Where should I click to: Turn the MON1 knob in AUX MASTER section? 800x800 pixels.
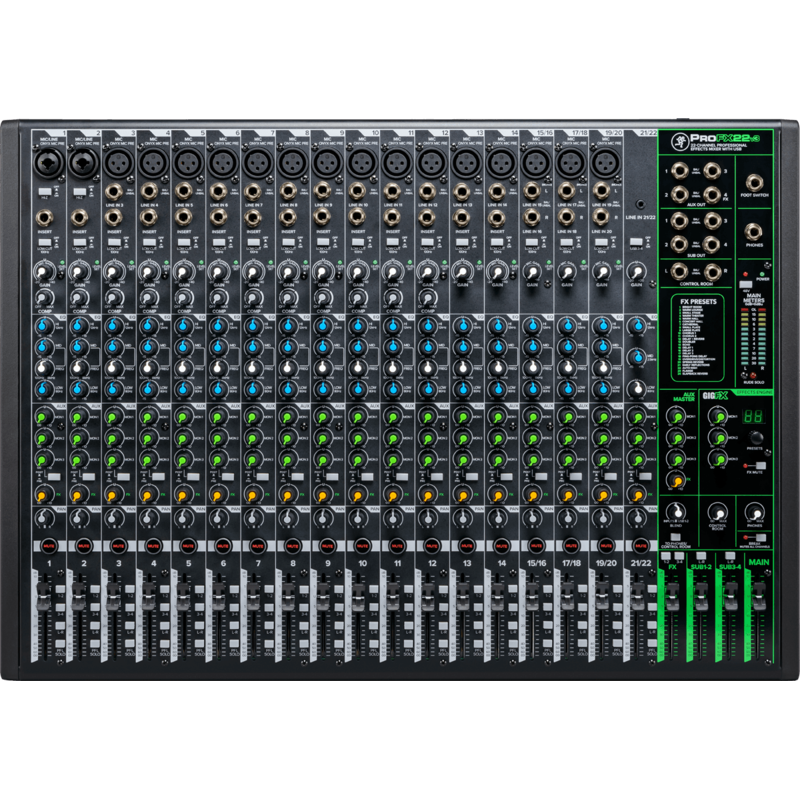(x=677, y=416)
